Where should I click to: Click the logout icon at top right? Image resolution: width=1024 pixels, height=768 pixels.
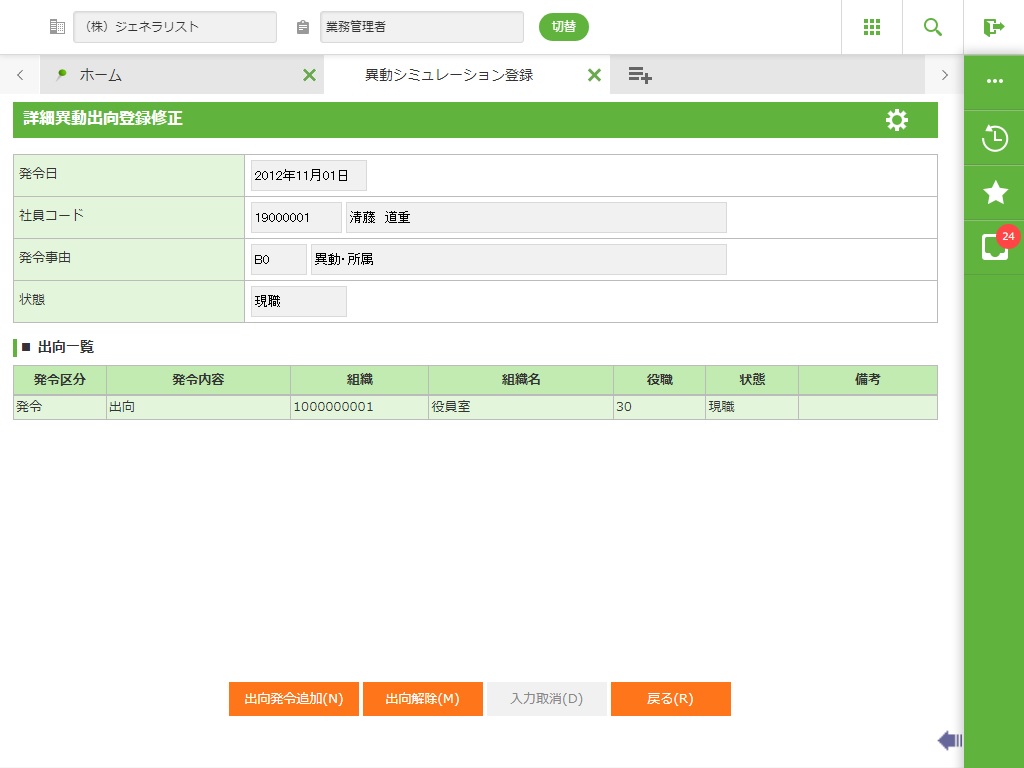click(x=993, y=27)
